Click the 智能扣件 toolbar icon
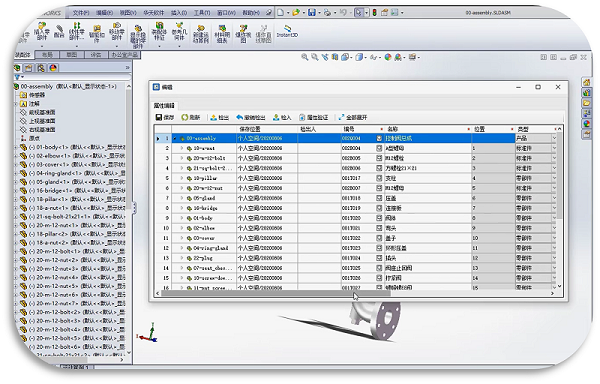Viewport: 600px width, 384px height. coord(96,34)
